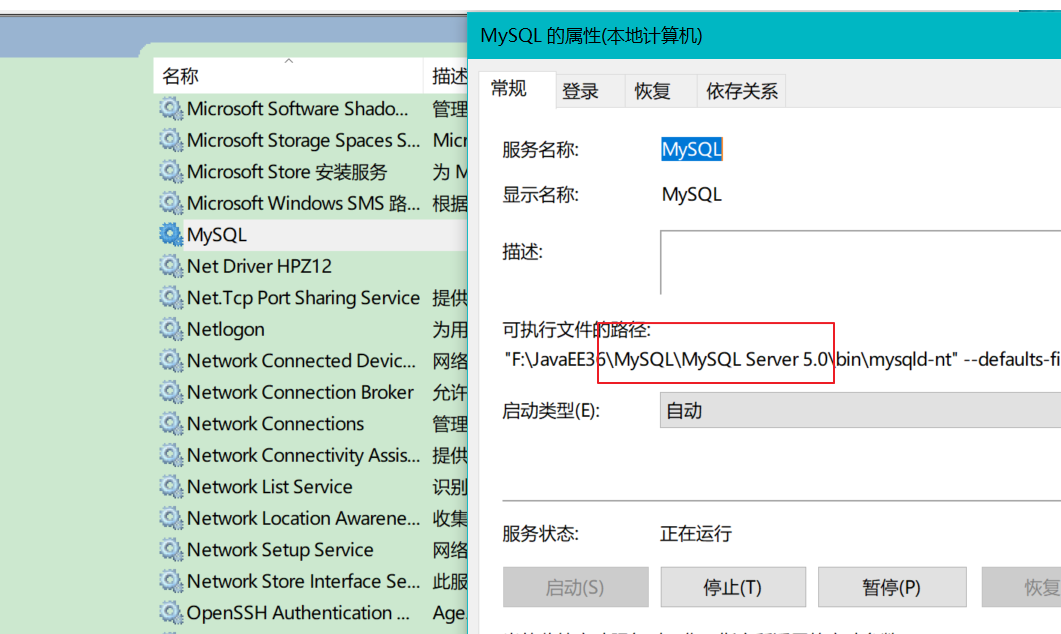Screen dimensions: 1061x634
Task: Click gear icon beside Network Connection Broker
Action: tap(171, 392)
